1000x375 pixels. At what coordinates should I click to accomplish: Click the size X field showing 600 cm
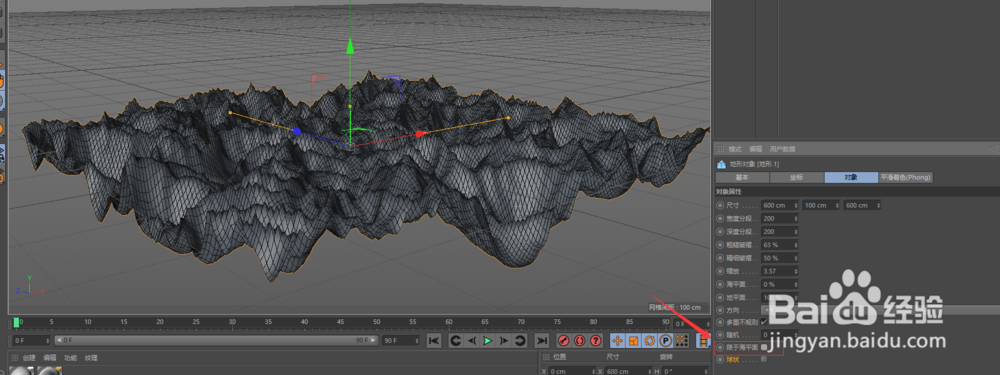coord(627,371)
